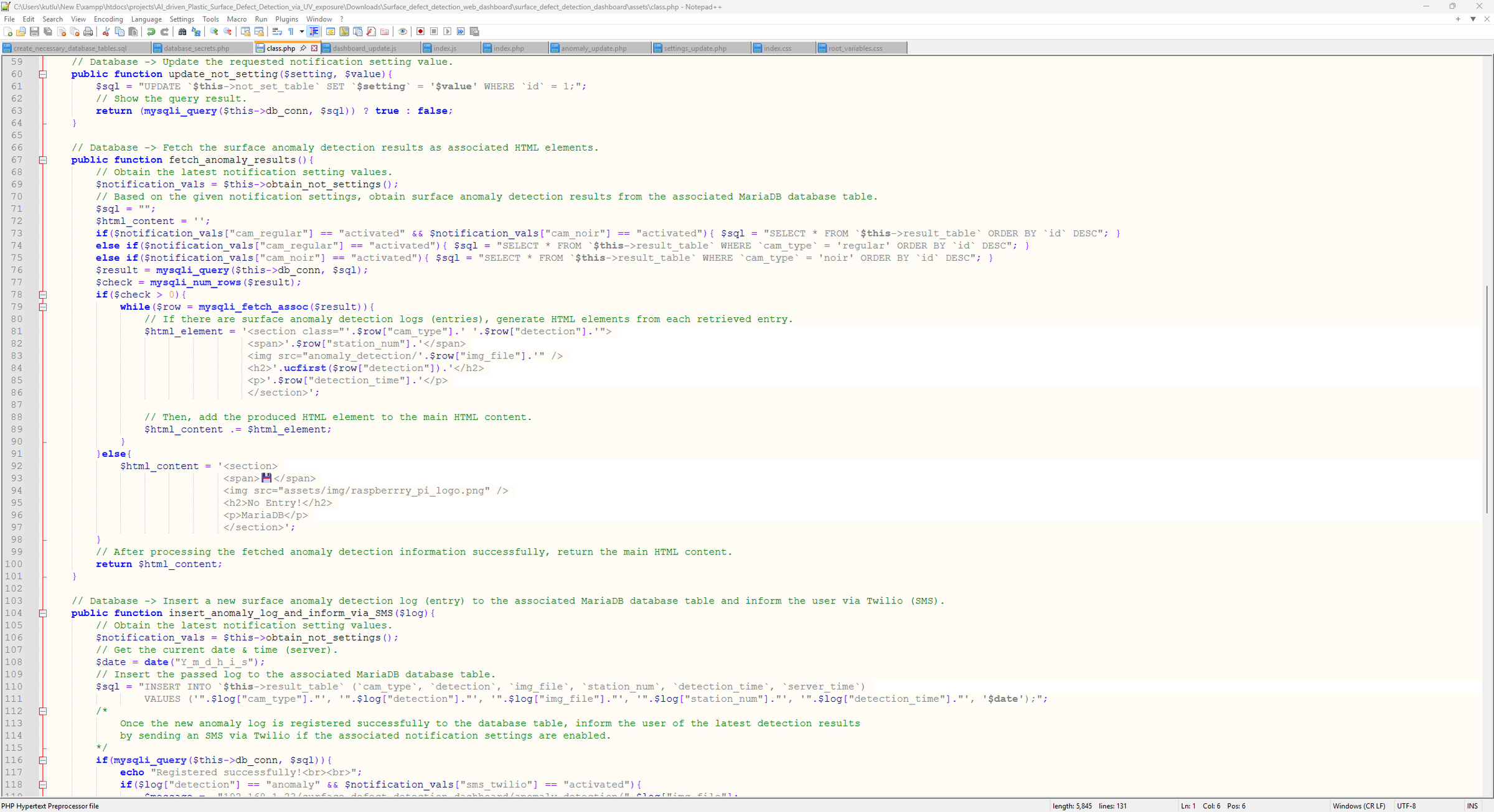The image size is (1494, 812).
Task: Print the document using printer icon
Action: pyautogui.click(x=88, y=32)
